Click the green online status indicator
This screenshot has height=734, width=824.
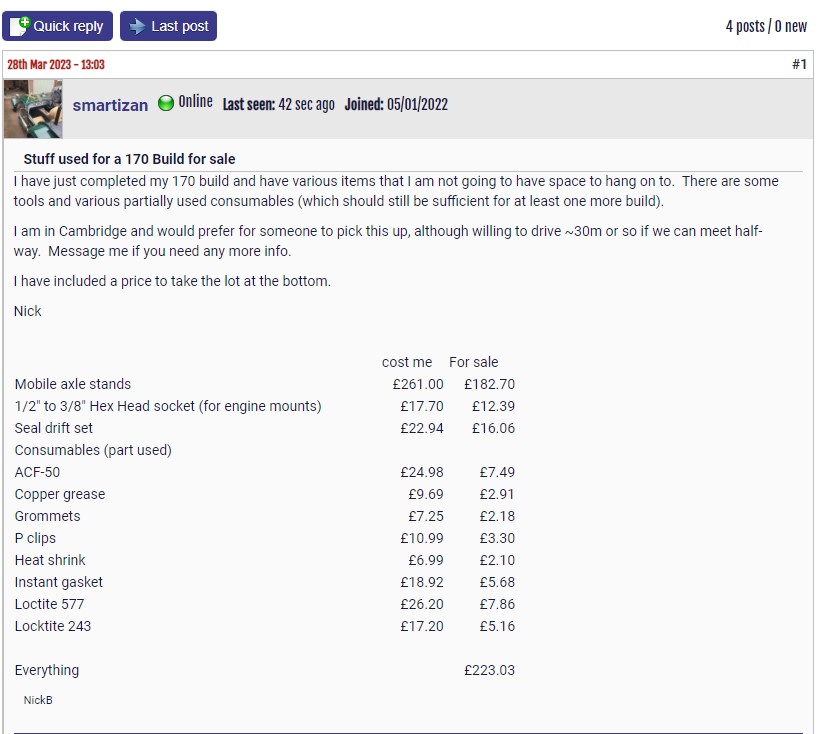(166, 103)
